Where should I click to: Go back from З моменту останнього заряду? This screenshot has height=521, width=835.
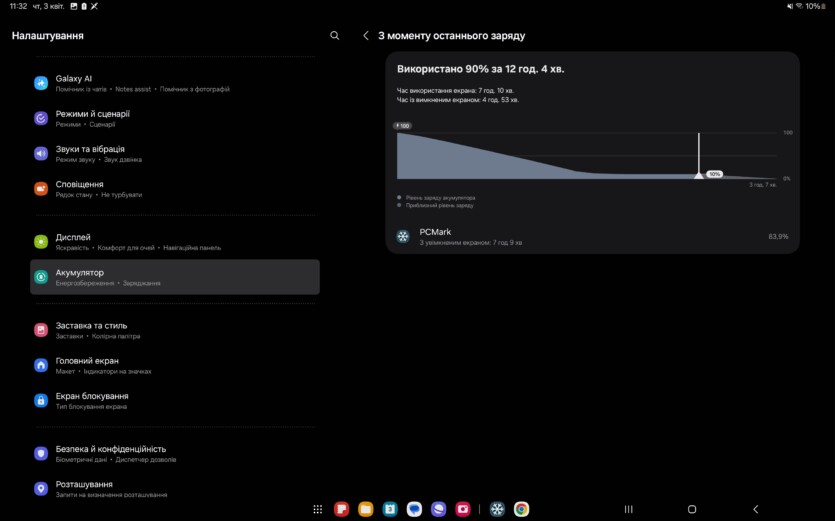tap(365, 36)
